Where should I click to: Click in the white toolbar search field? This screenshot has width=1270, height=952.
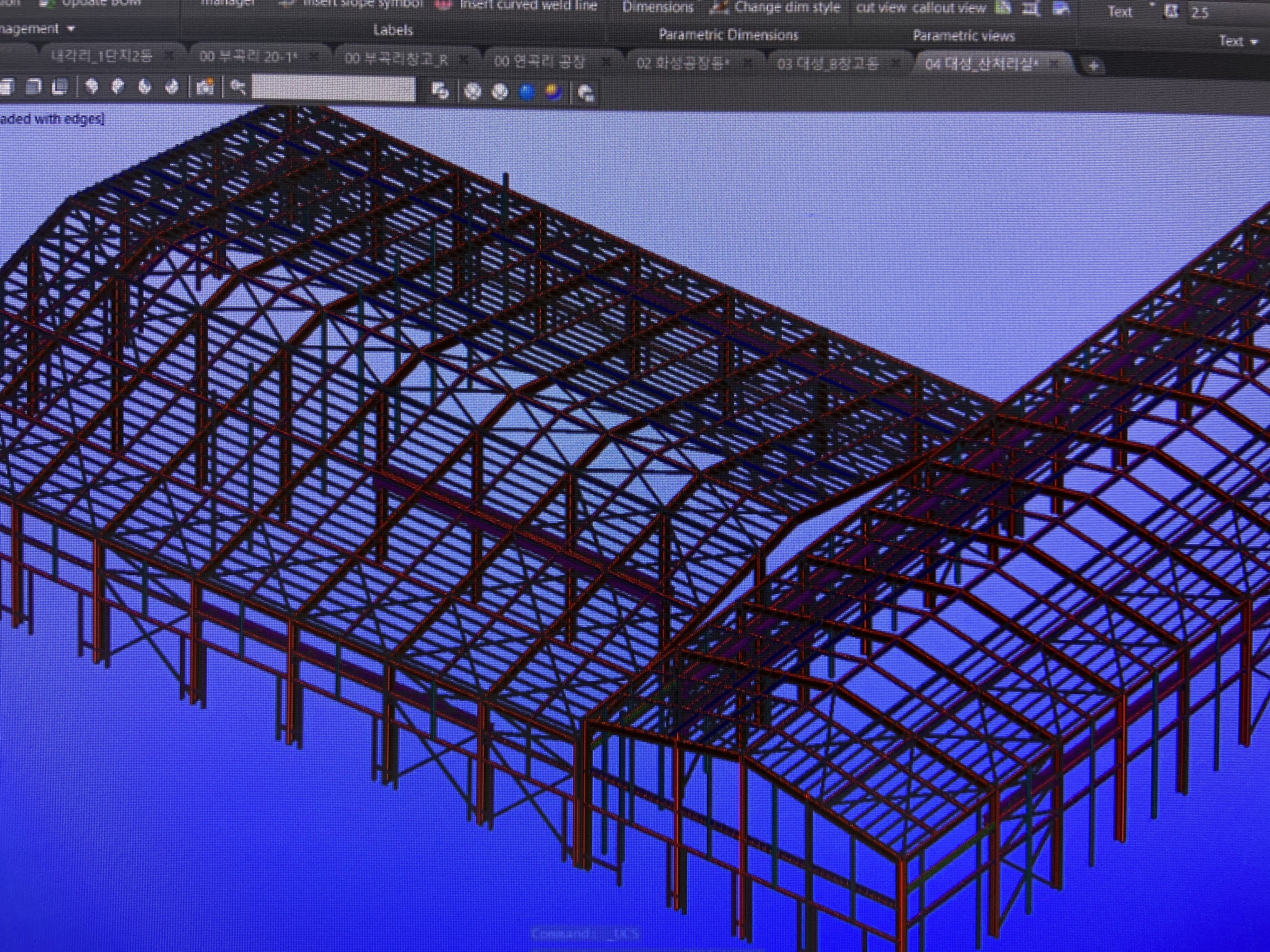334,88
